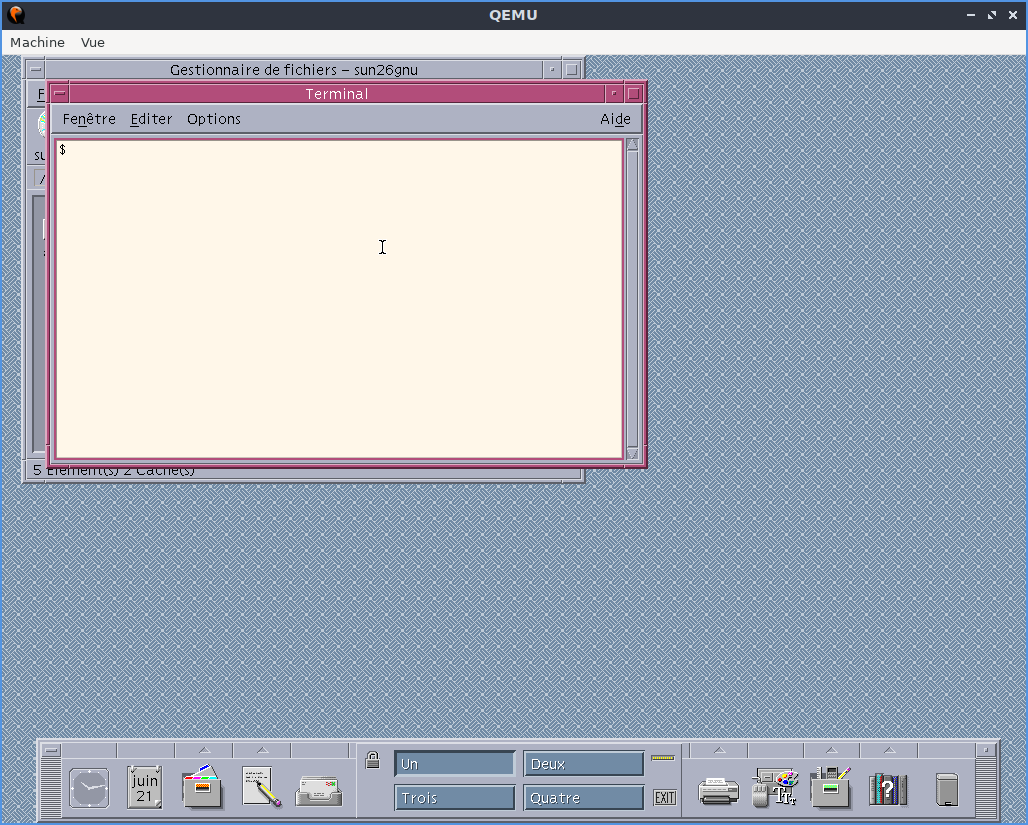Expand subpanel arrow above printer icon
1028x825 pixels.
pos(719,750)
